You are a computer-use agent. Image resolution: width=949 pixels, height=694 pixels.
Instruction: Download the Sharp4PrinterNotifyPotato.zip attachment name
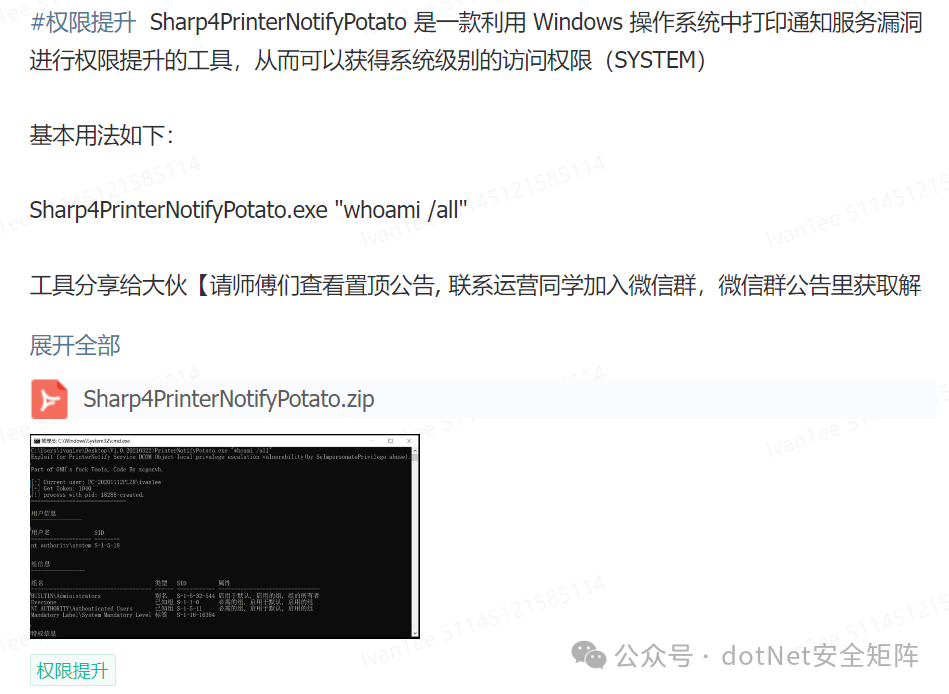pyautogui.click(x=229, y=399)
